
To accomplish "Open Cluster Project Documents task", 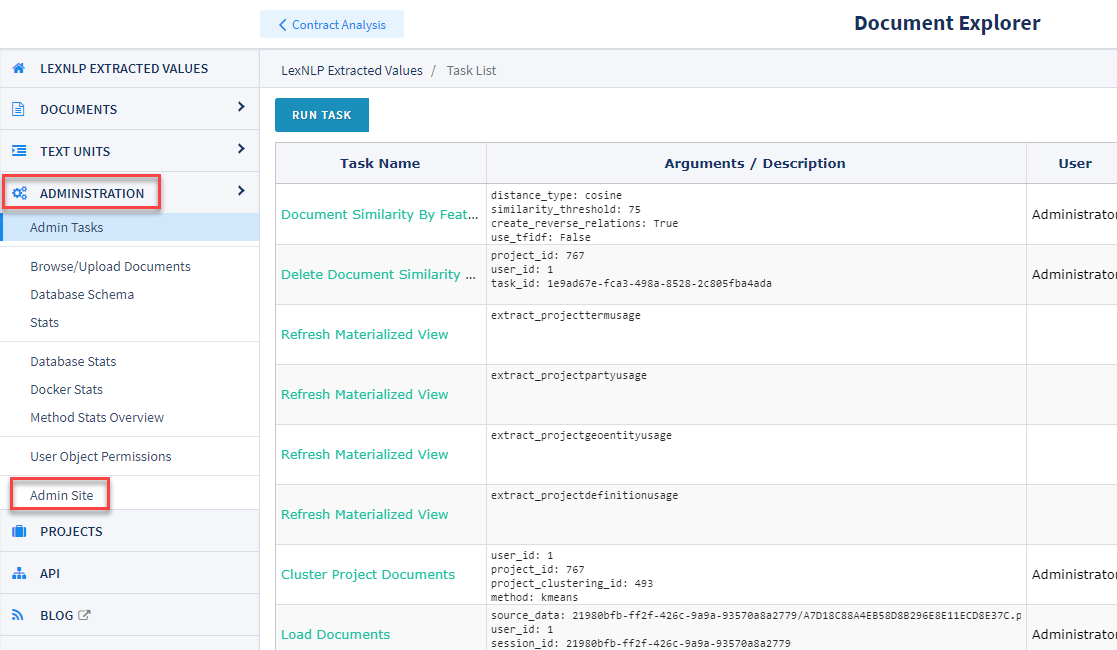I will click(368, 574).
